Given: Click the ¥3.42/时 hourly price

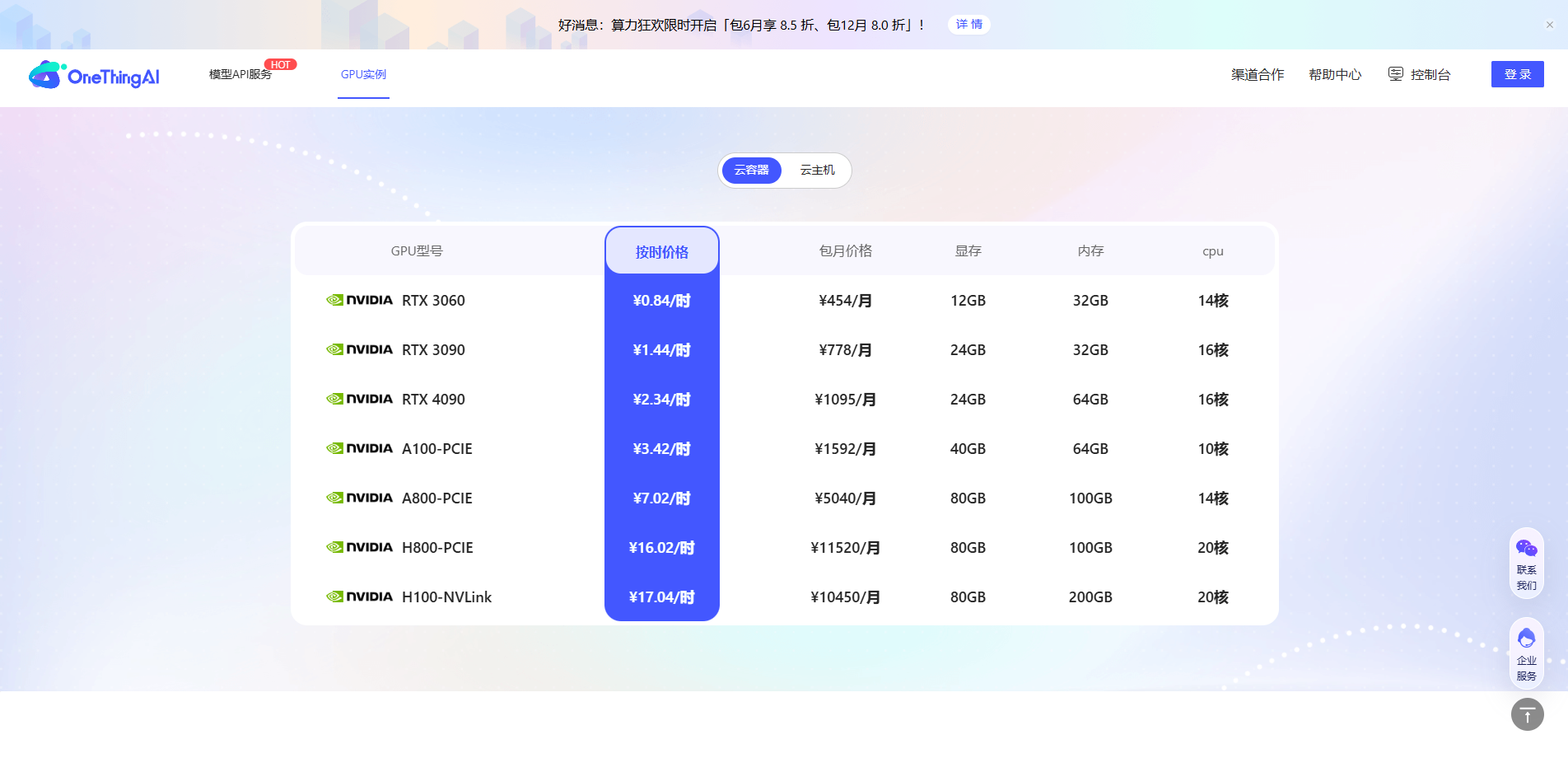Looking at the screenshot, I should (x=662, y=449).
